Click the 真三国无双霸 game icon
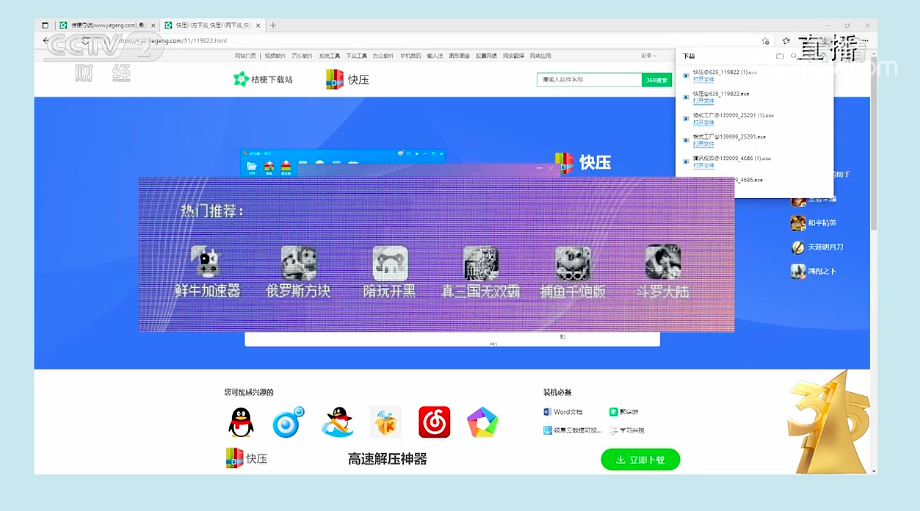 [480, 264]
